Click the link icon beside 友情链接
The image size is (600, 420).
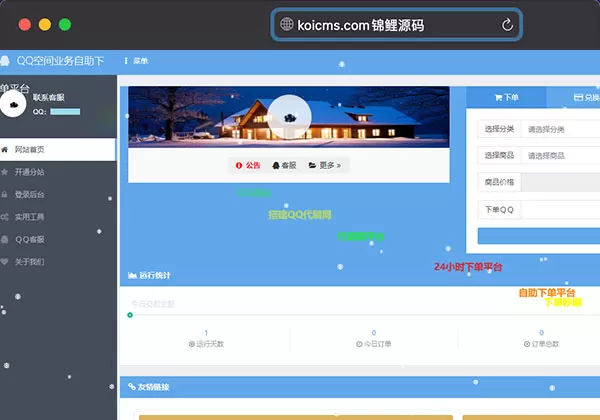coord(132,387)
